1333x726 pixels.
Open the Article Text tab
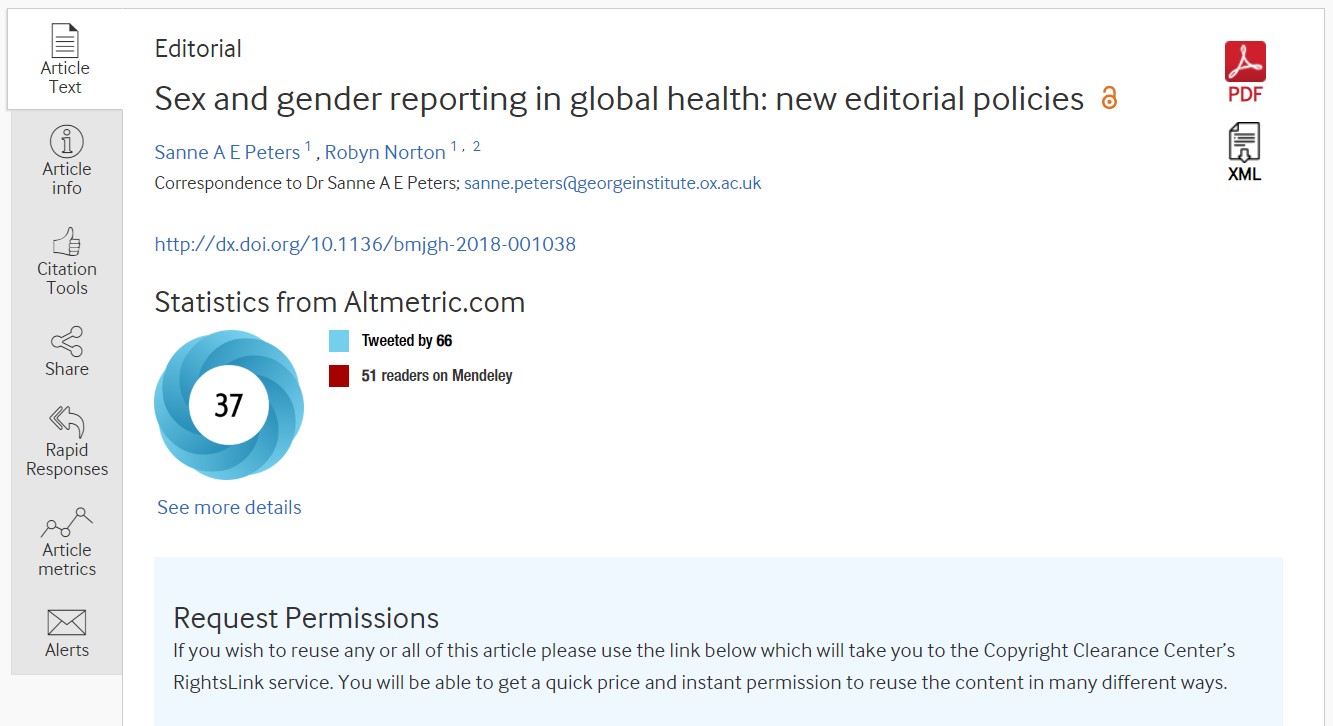coord(65,60)
